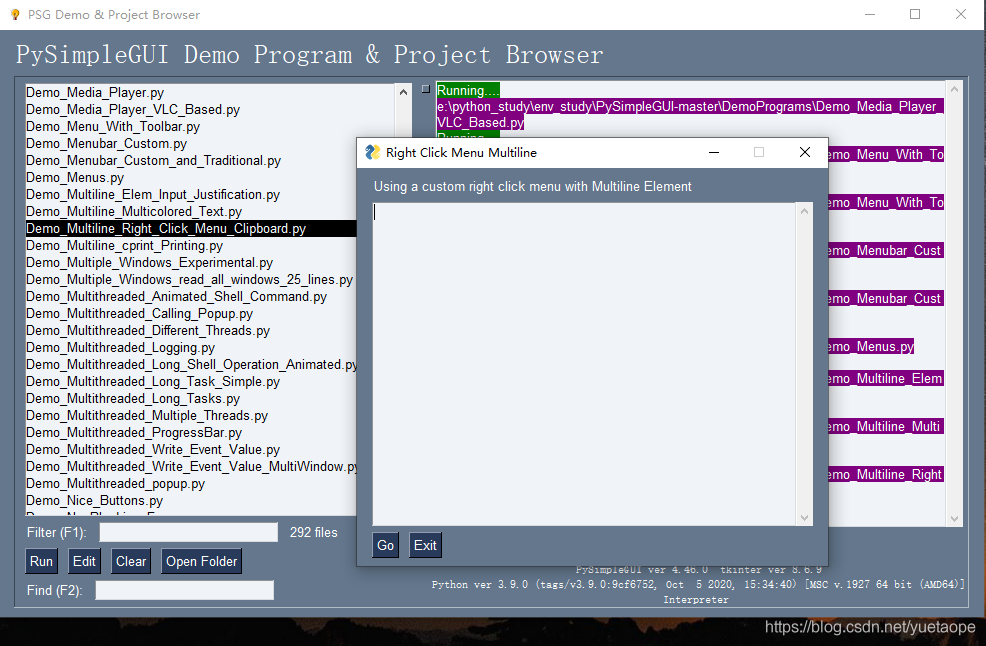Image resolution: width=986 pixels, height=646 pixels.
Task: Click the PSG Demo lightbulb title icon
Action: pyautogui.click(x=15, y=14)
